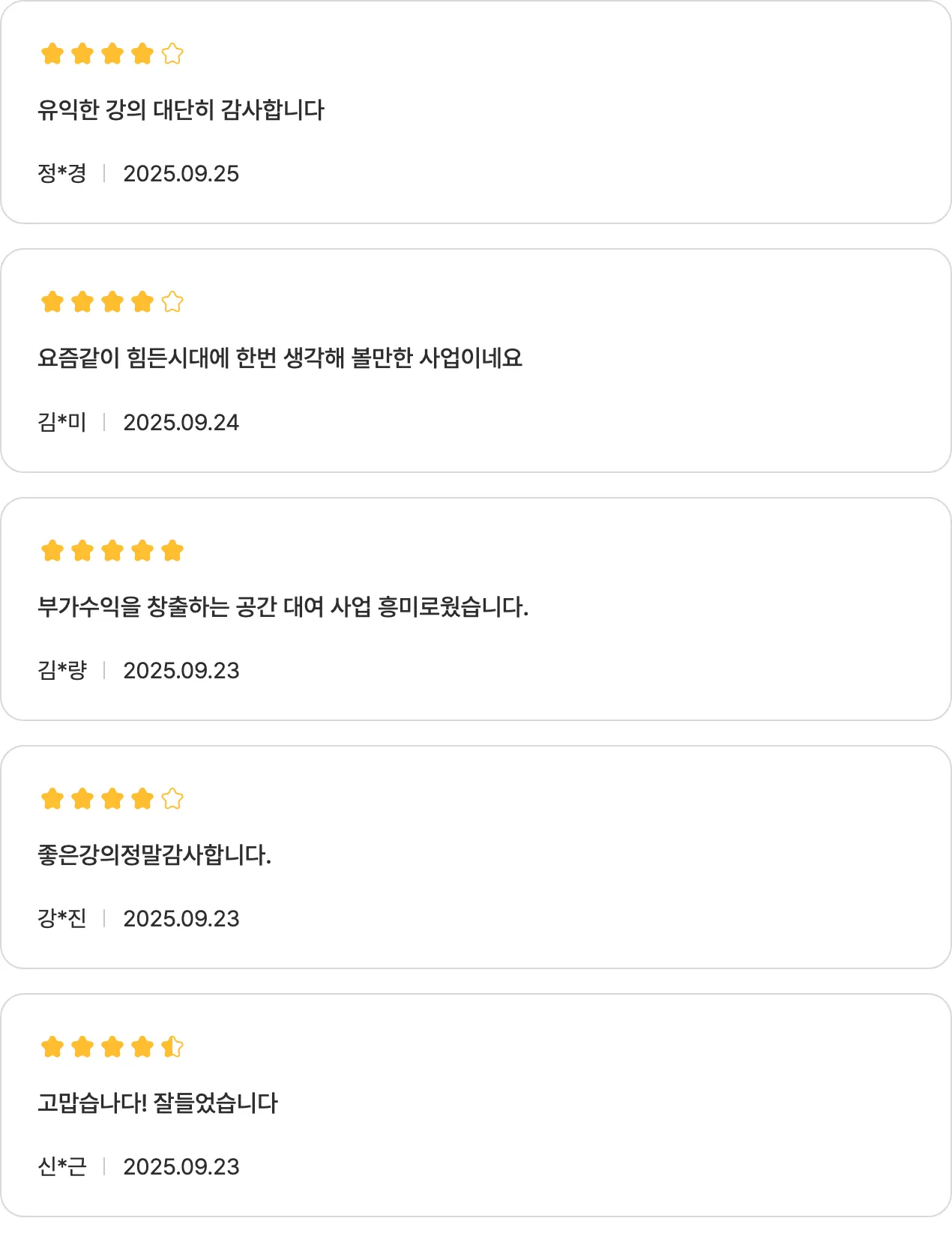This screenshot has height=1254, width=952.
Task: Click the empty fifth star on 김*미's review
Action: 172,302
